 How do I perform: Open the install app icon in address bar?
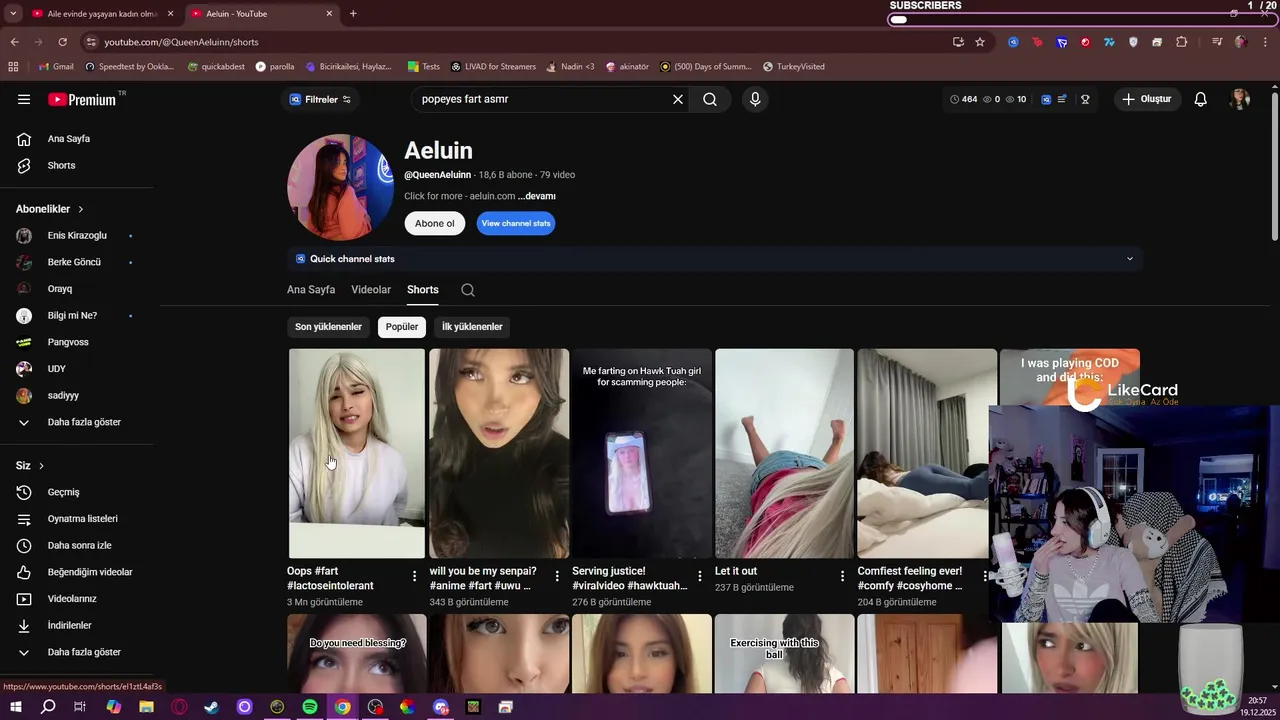pos(958,42)
